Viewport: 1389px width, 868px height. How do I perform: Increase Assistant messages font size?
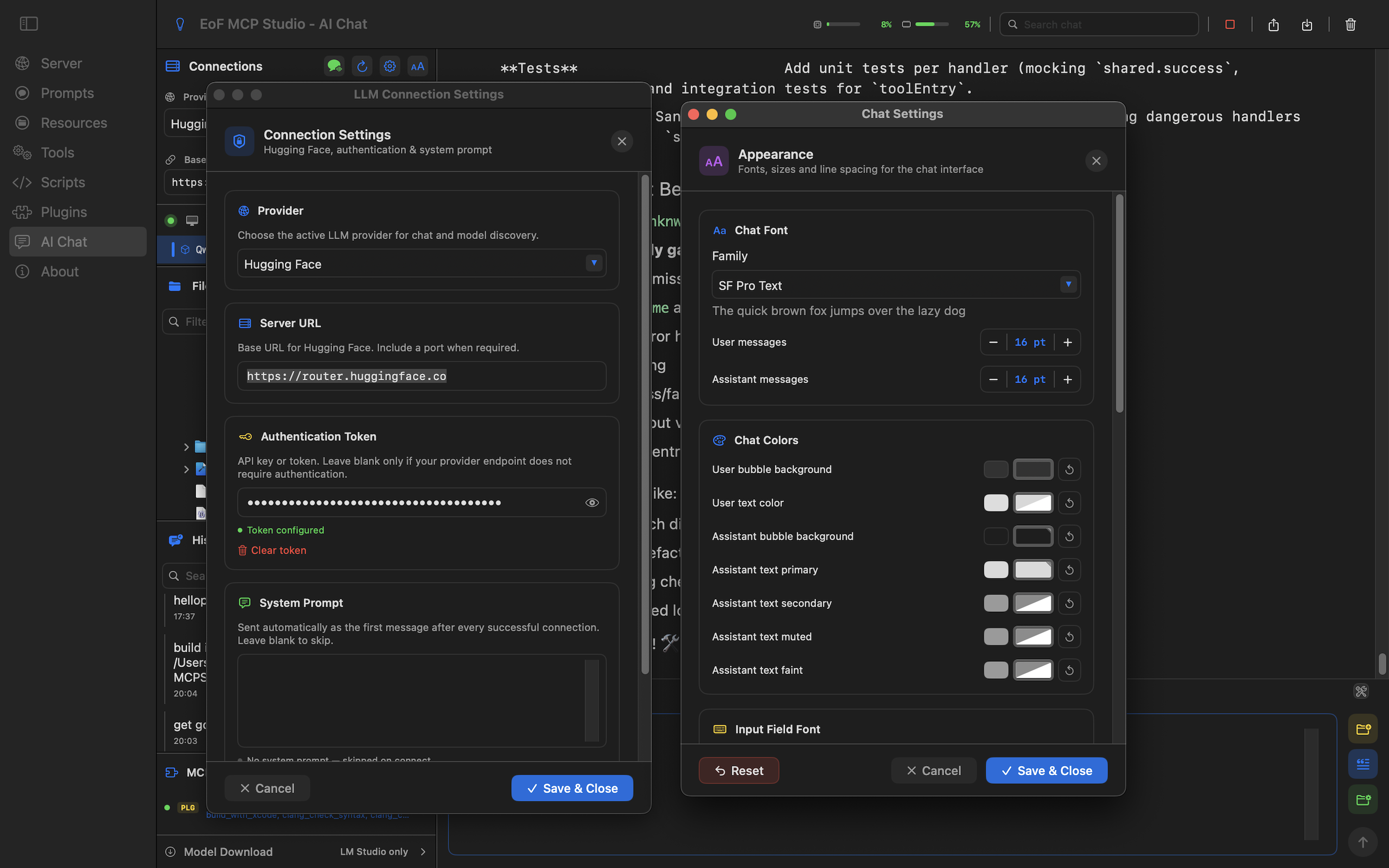[1068, 379]
